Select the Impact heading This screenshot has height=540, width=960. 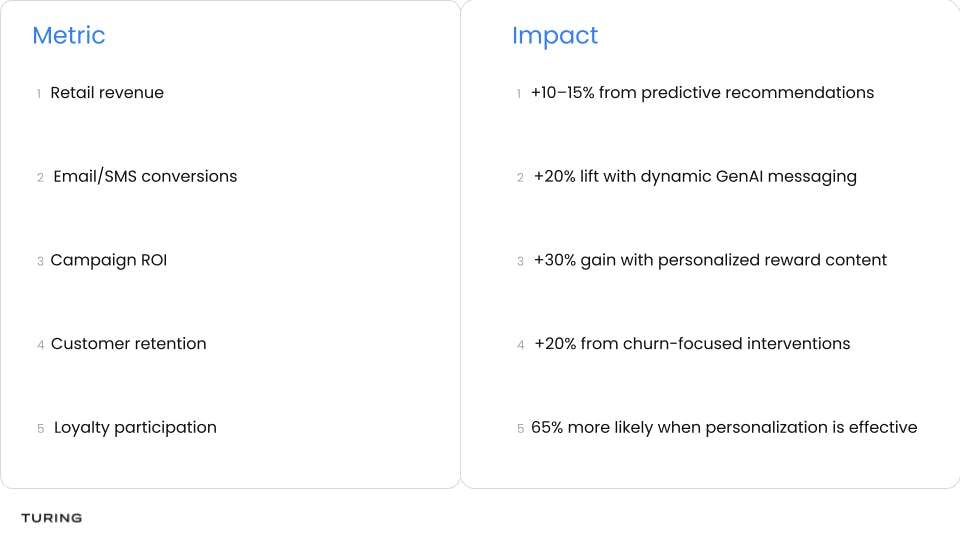coord(555,37)
